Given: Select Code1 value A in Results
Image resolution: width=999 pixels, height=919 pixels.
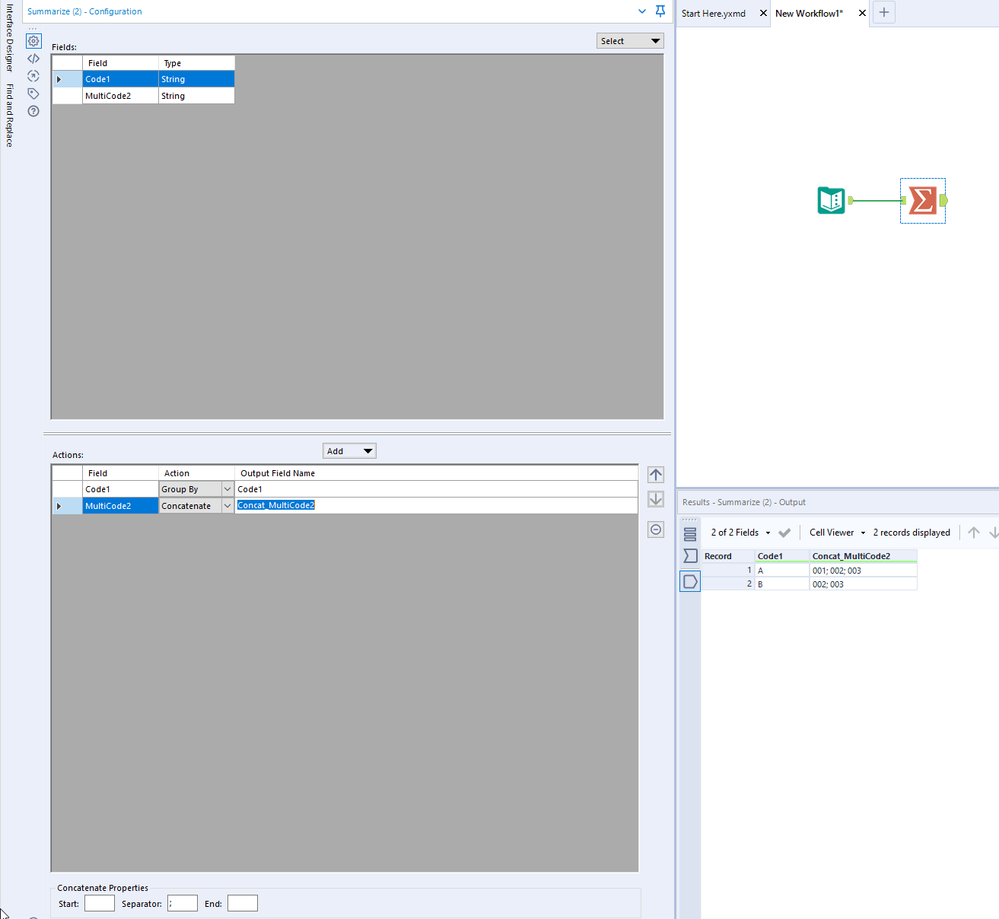Looking at the screenshot, I should pos(782,570).
